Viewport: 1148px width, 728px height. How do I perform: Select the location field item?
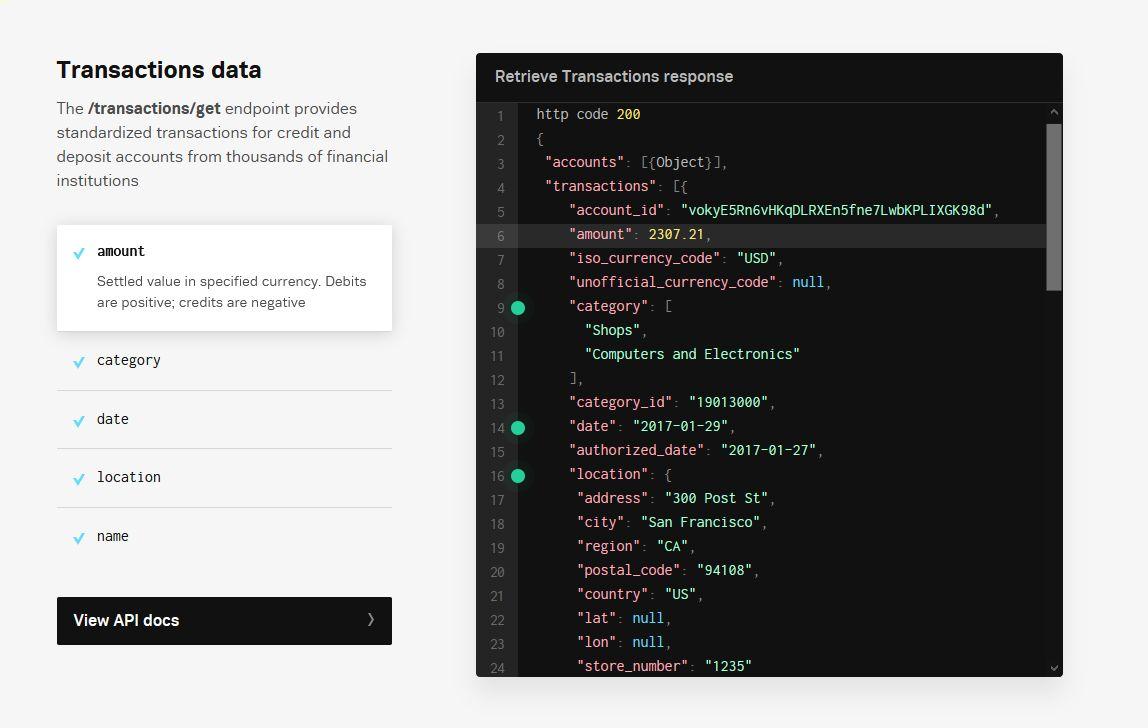[x=224, y=478]
